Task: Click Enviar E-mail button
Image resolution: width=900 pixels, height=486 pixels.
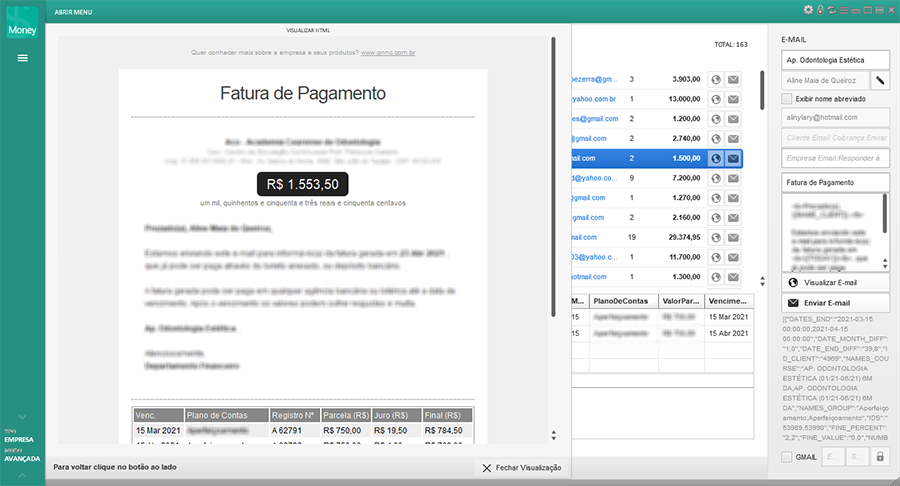Action: tap(835, 303)
